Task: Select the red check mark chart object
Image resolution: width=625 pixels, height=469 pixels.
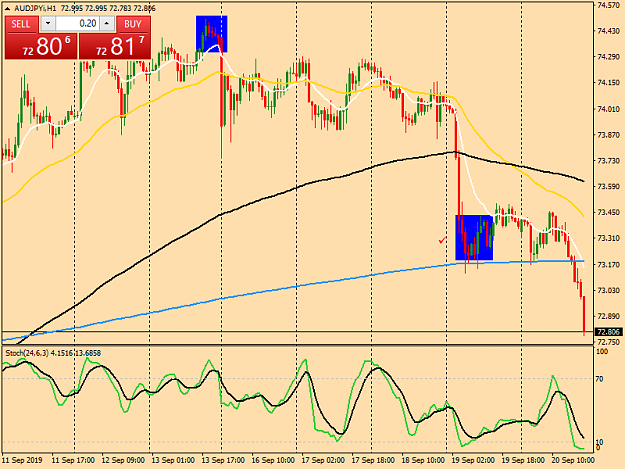Action: (442, 240)
